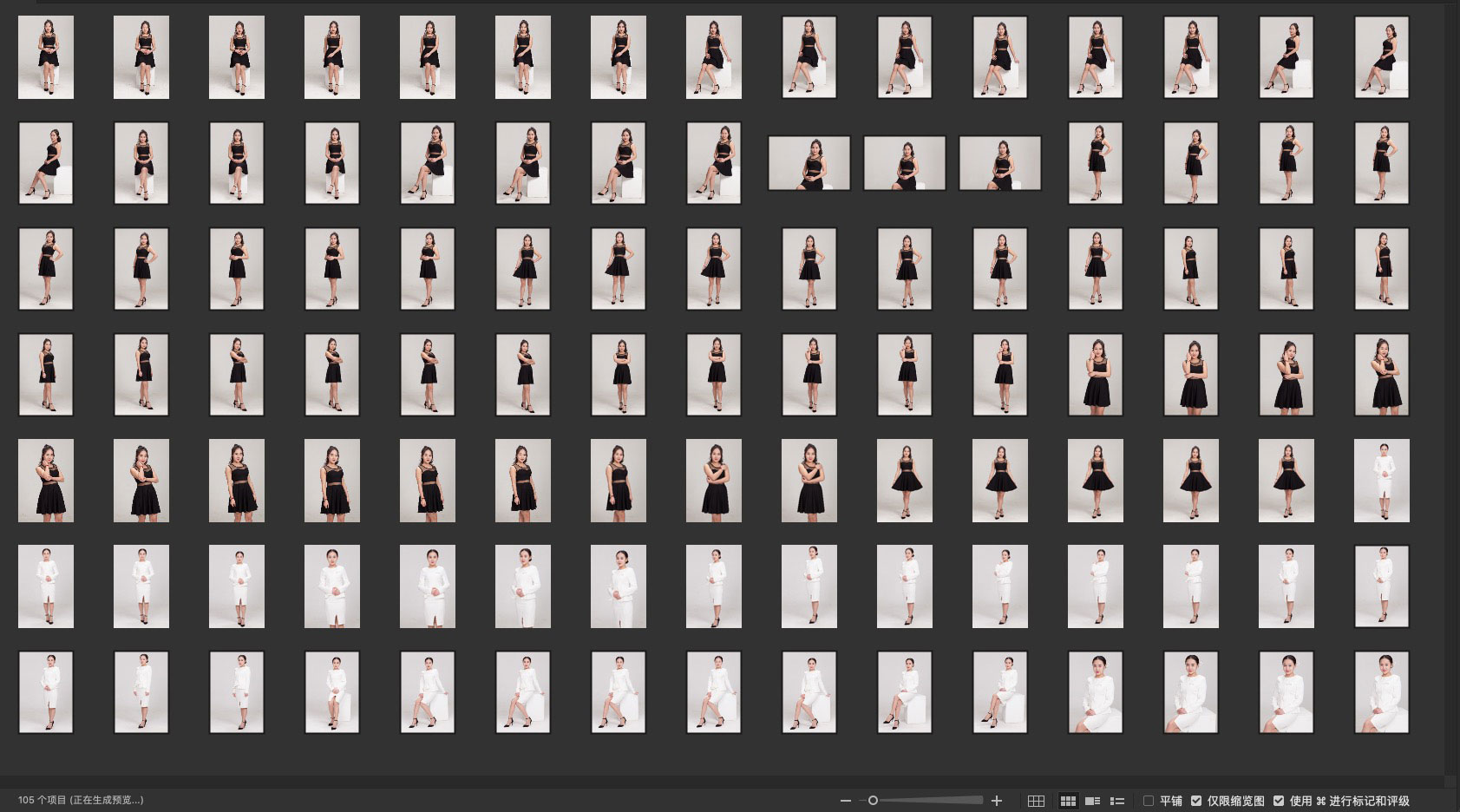Click the lock thumbnail grid icon
This screenshot has height=812, width=1460.
(1036, 801)
